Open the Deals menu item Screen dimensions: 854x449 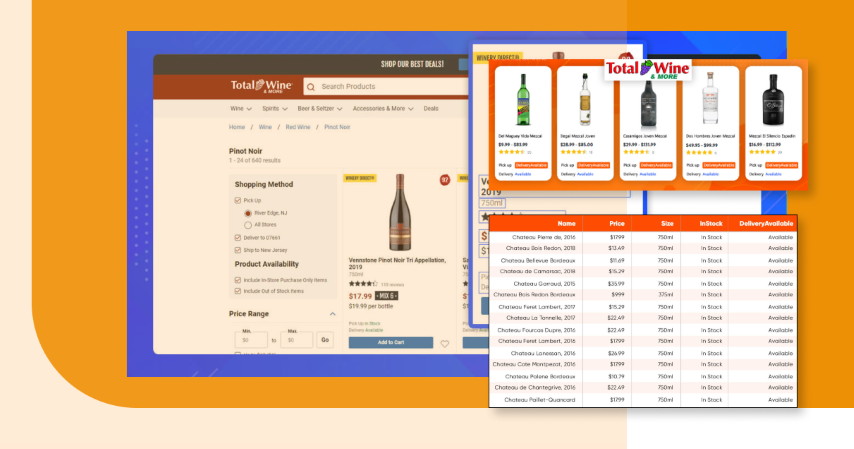click(431, 108)
